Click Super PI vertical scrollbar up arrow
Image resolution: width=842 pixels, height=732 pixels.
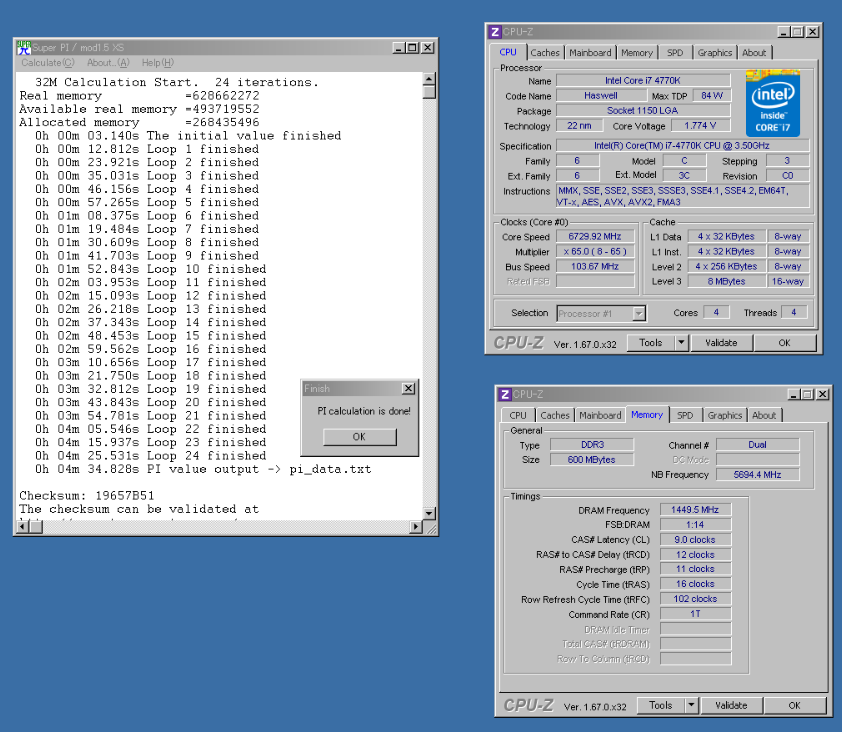click(x=429, y=79)
